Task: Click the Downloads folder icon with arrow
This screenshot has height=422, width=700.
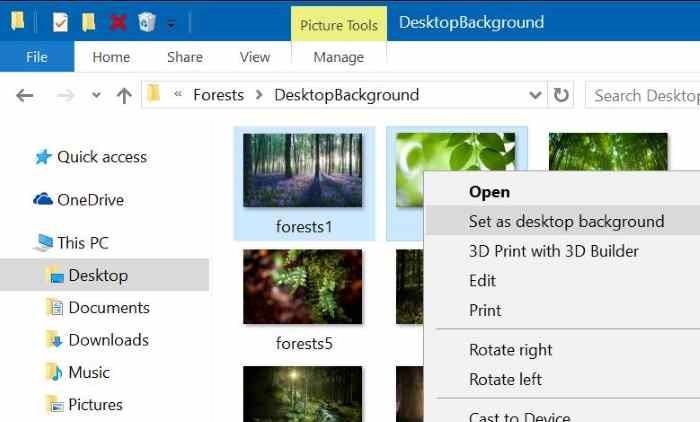Action: coord(55,340)
